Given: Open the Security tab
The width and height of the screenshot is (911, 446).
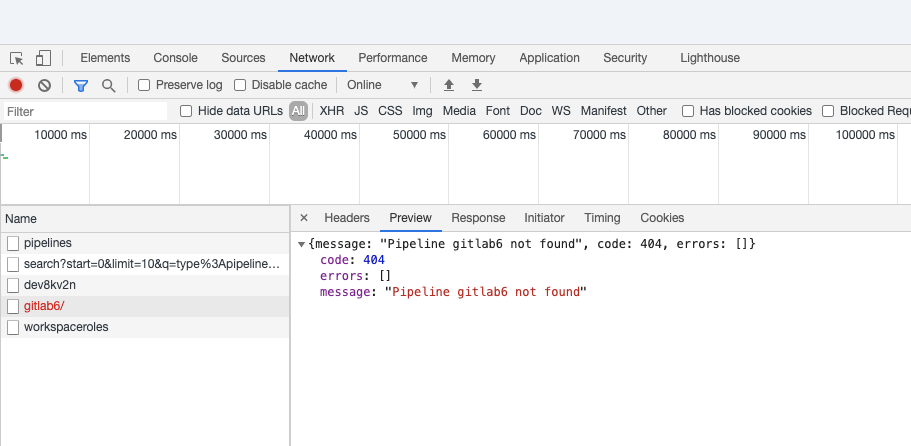Looking at the screenshot, I should [x=625, y=58].
